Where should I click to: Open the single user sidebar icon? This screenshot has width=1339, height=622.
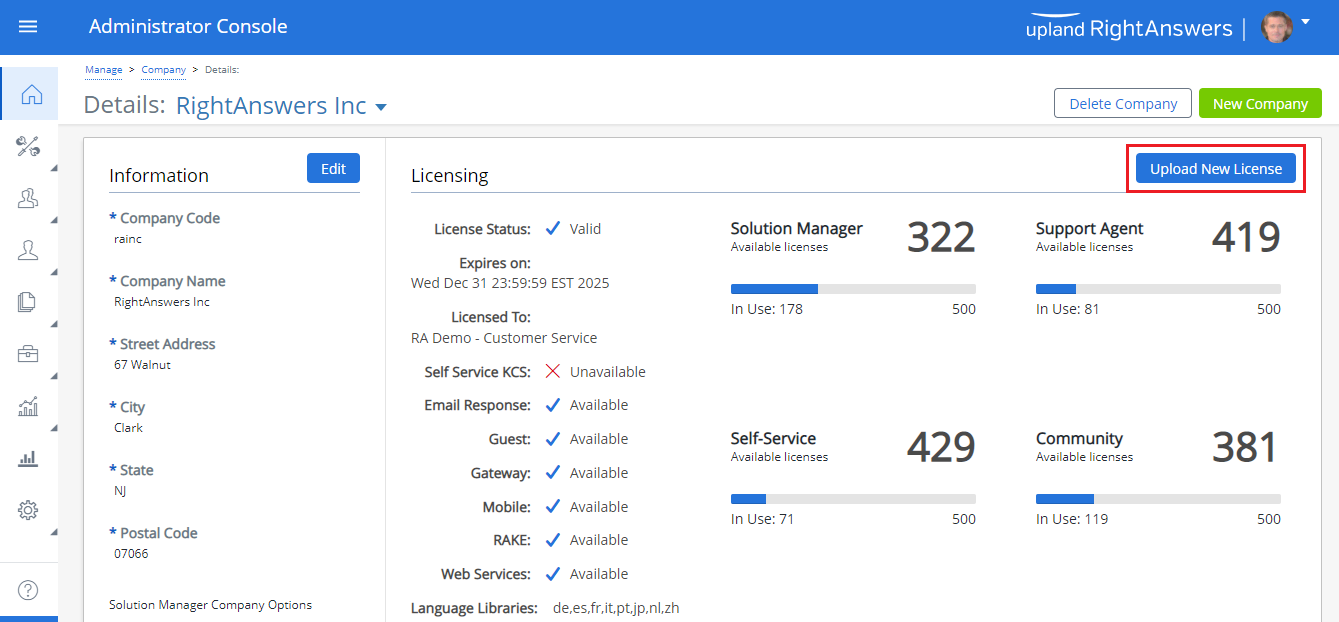(28, 251)
